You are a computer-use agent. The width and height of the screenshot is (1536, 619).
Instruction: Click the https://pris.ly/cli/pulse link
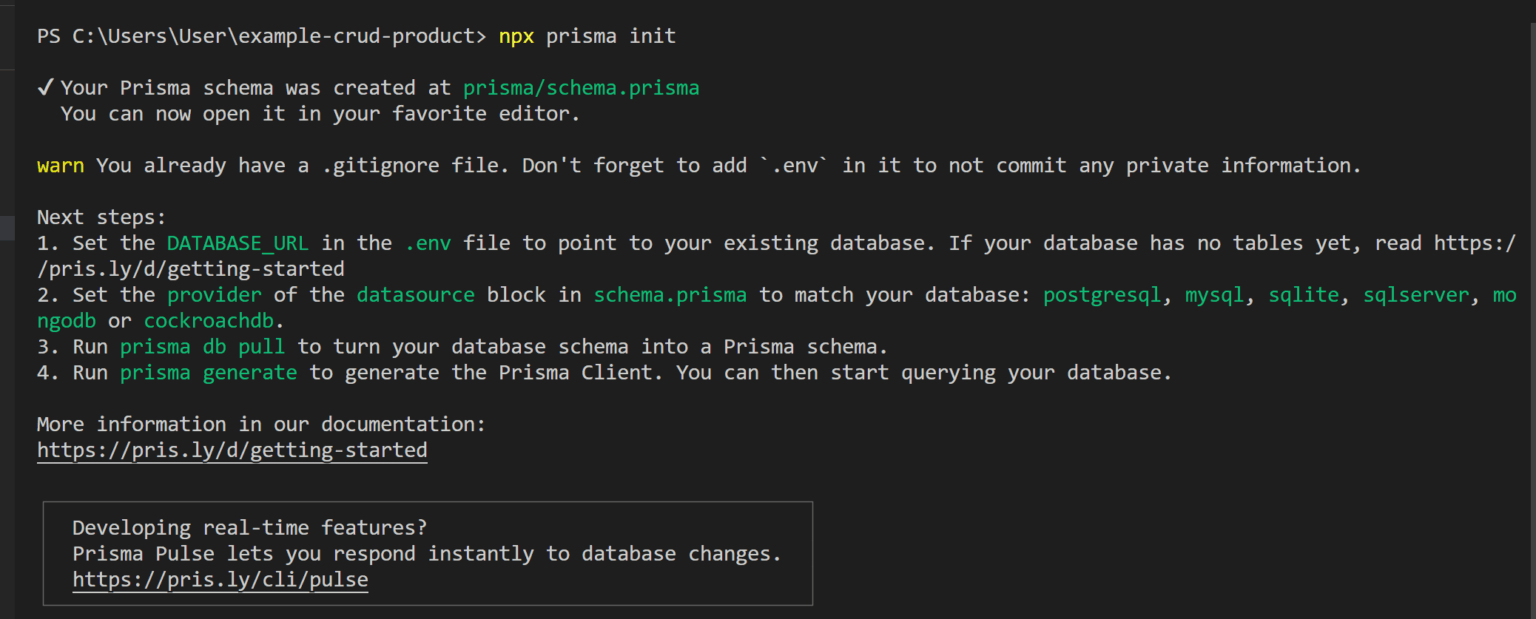(x=219, y=579)
